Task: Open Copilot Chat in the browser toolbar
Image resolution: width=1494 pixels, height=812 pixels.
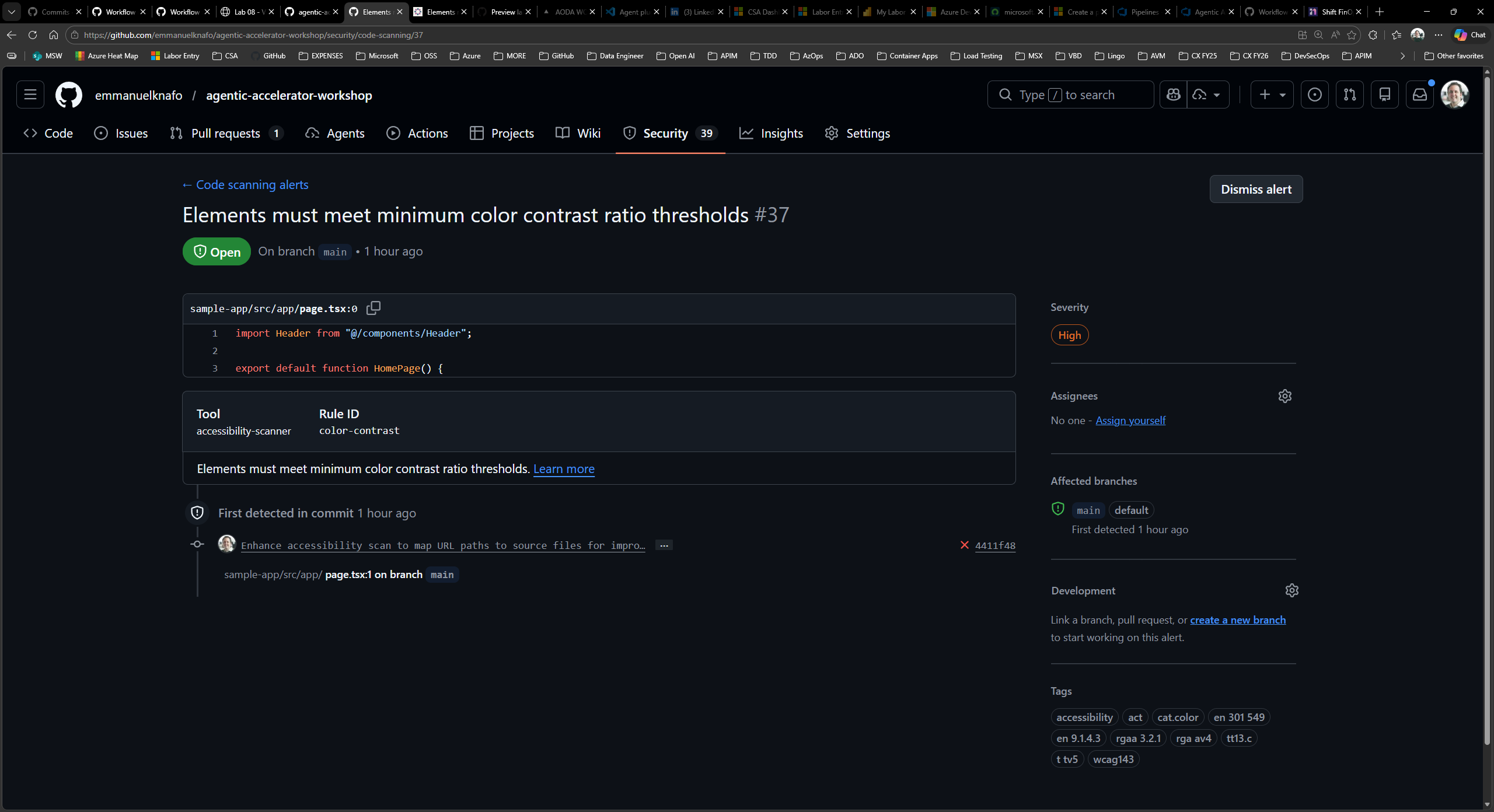Action: 1469,34
